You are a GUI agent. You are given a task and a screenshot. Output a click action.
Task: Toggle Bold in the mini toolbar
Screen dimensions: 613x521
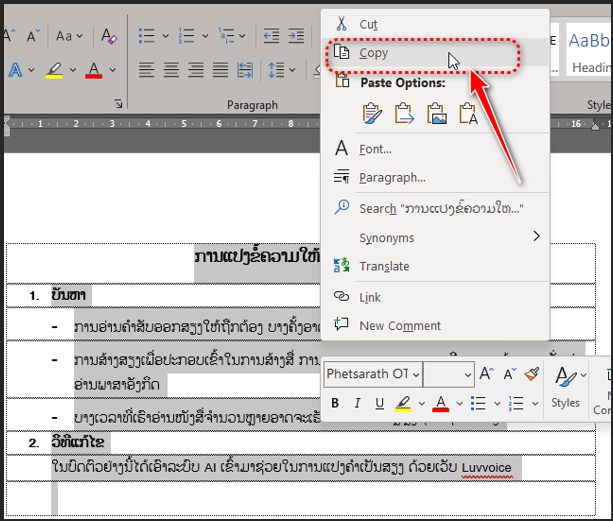point(335,403)
